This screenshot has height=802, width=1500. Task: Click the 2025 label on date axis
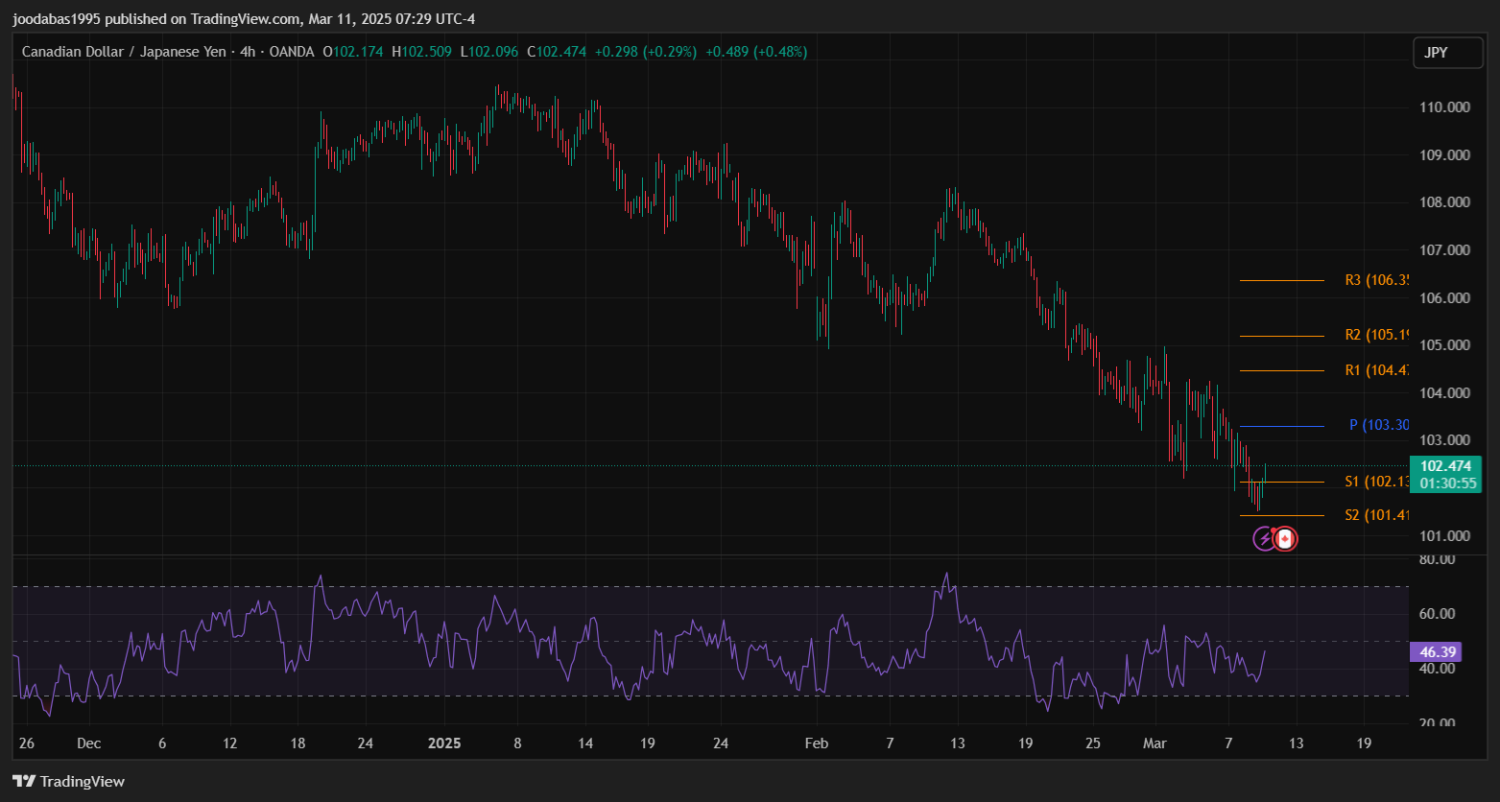[x=444, y=743]
